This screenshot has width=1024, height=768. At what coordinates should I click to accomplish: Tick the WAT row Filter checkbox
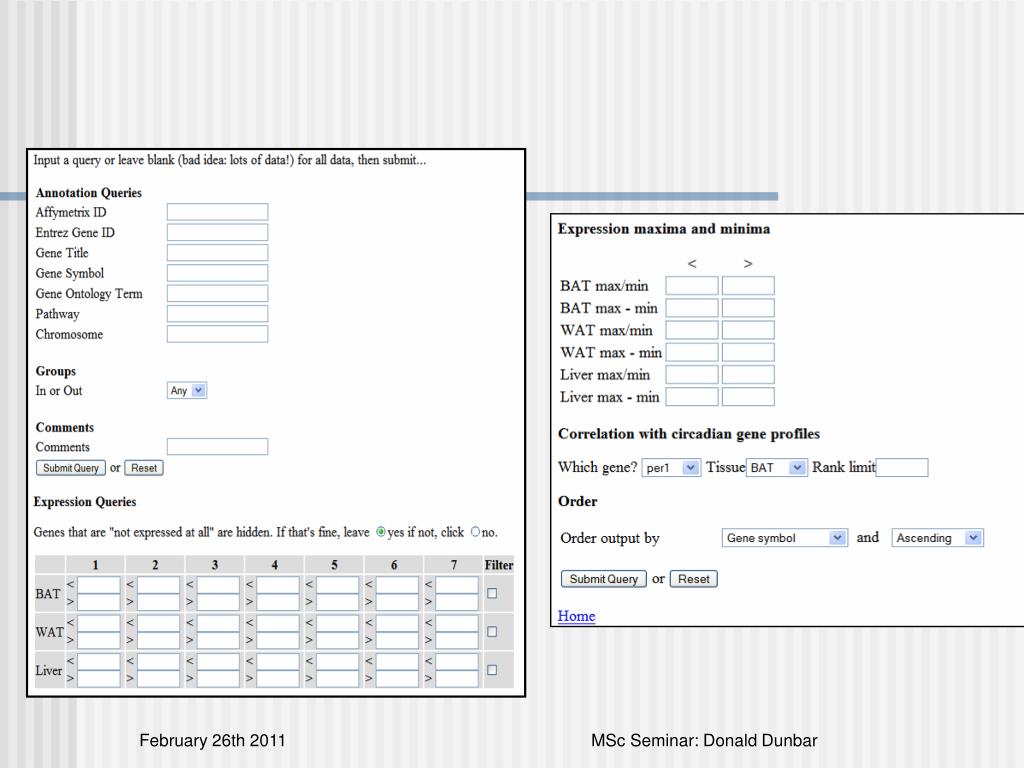tap(492, 632)
